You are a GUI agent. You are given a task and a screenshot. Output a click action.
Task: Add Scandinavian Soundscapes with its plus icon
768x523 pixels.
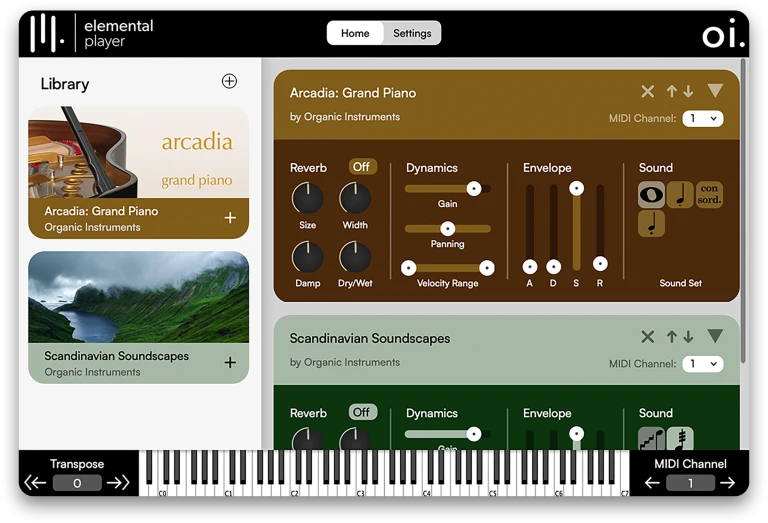(230, 362)
